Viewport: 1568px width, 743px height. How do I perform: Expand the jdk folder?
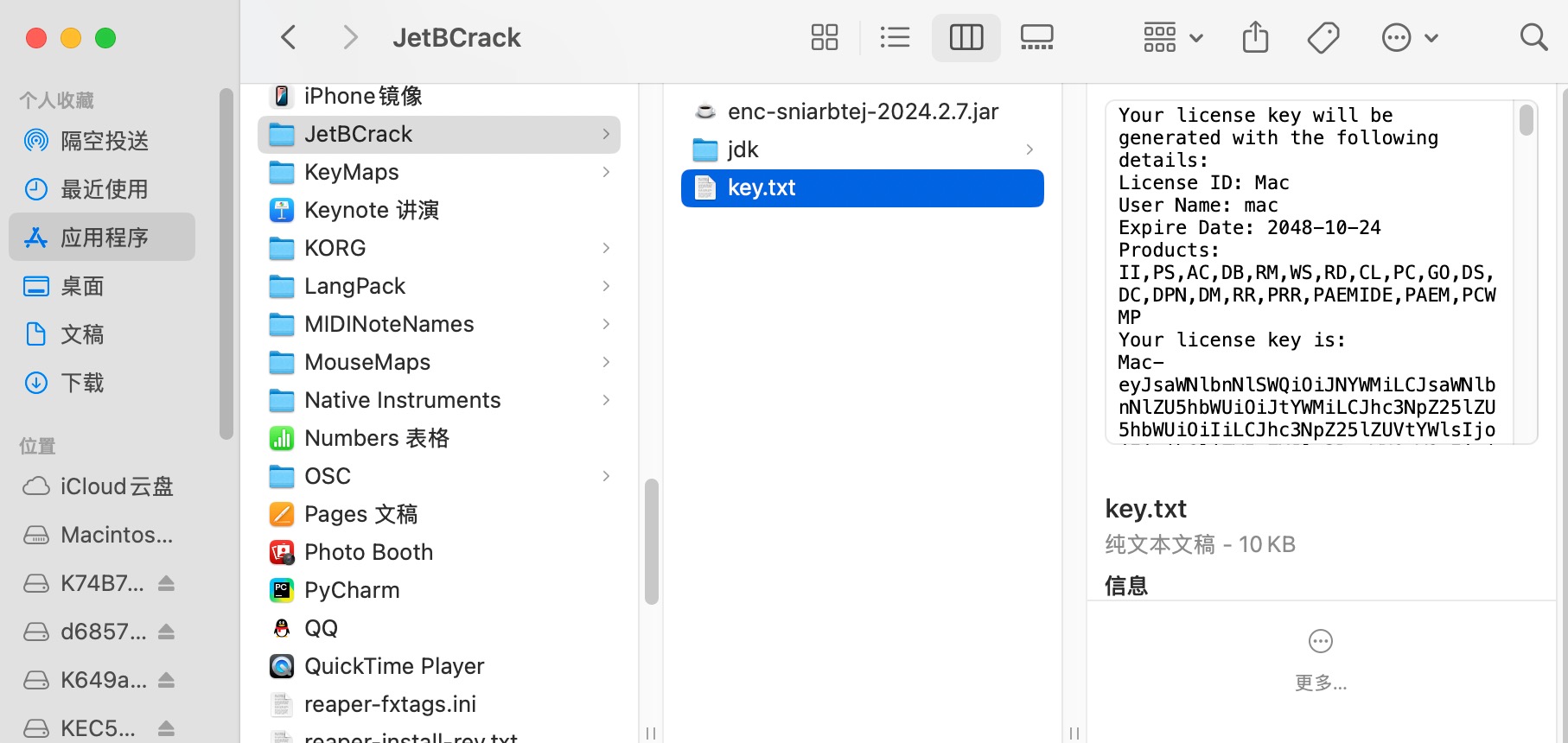[1029, 149]
